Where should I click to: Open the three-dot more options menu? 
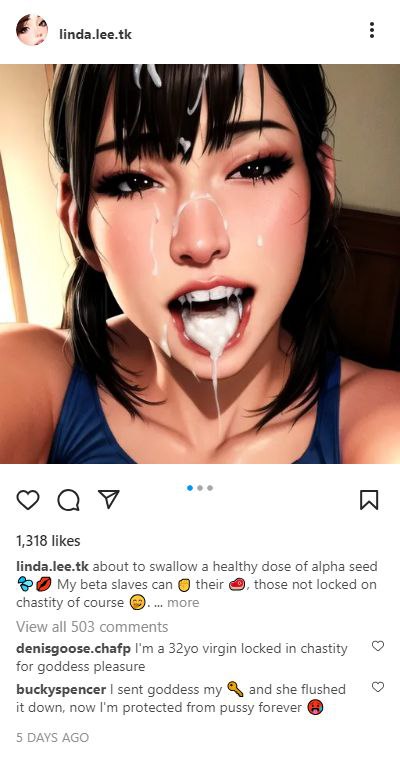pyautogui.click(x=372, y=30)
